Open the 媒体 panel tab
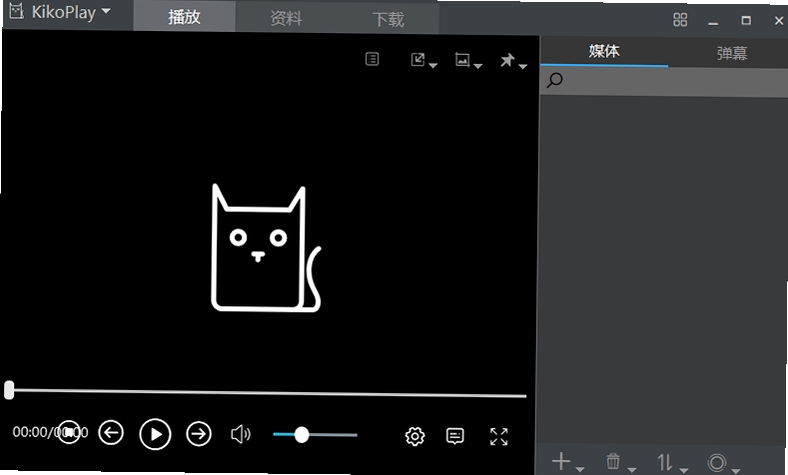This screenshot has height=475, width=788. 604,51
